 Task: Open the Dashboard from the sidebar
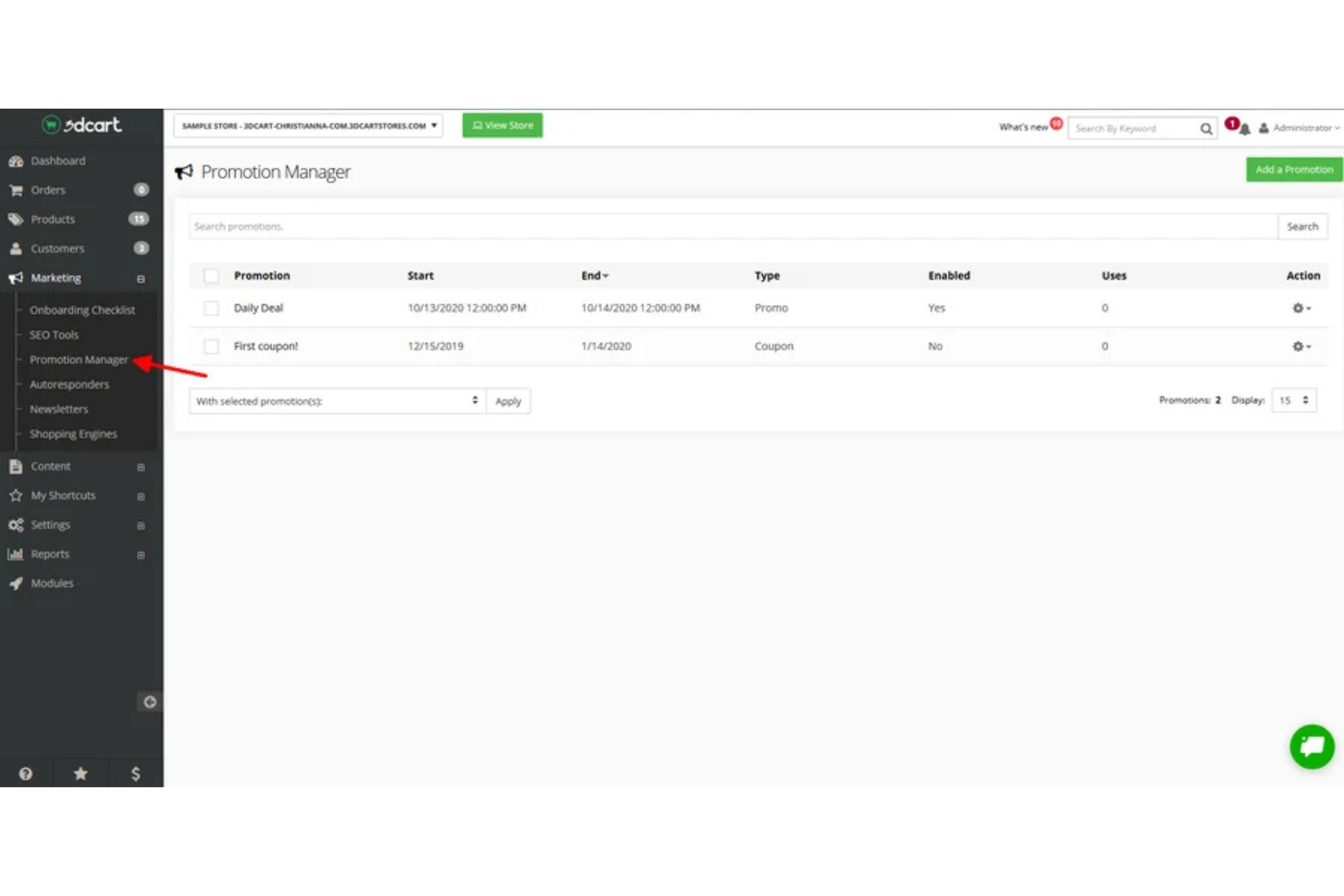coord(59,160)
